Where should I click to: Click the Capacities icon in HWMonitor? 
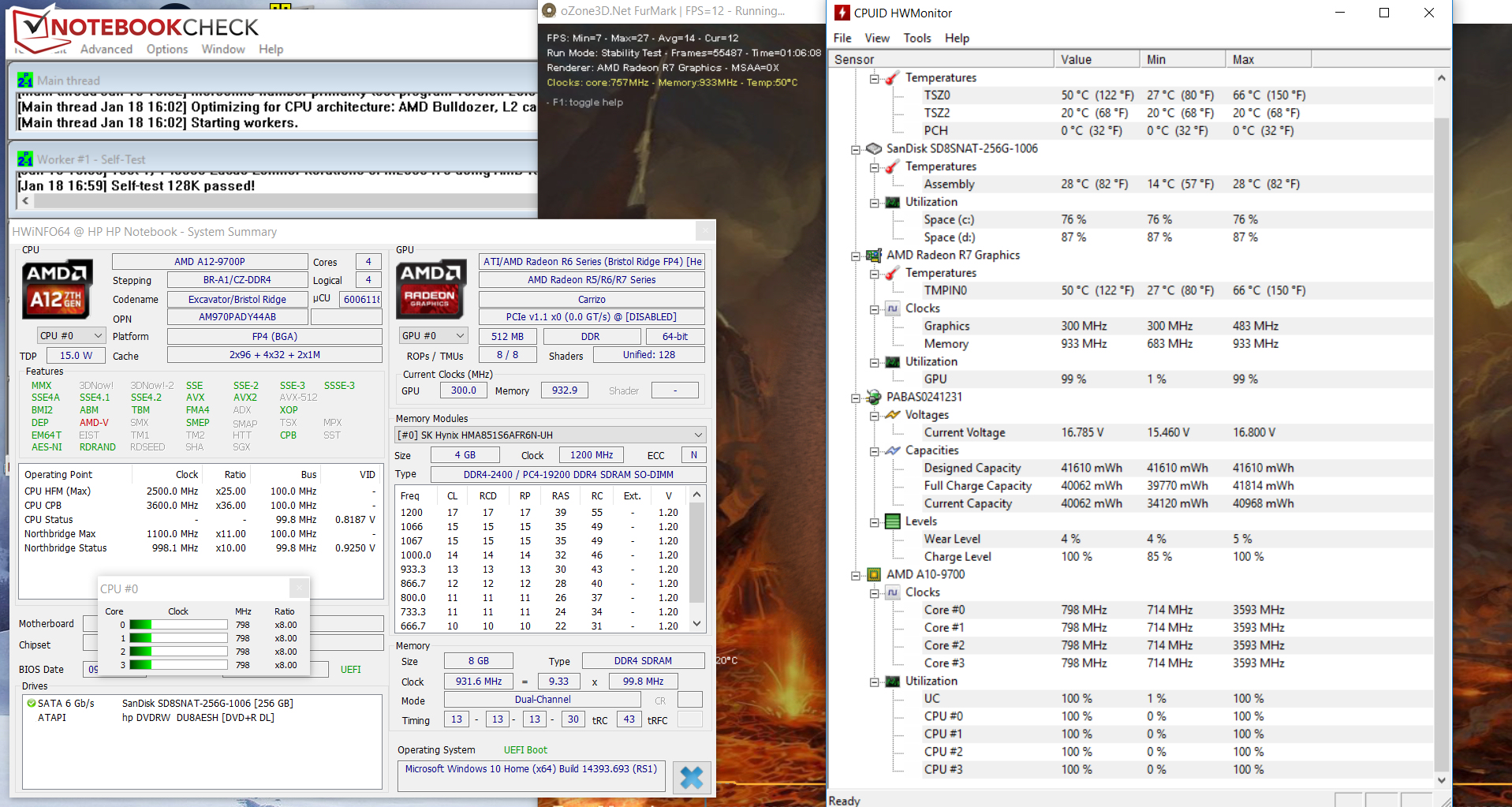point(893,450)
